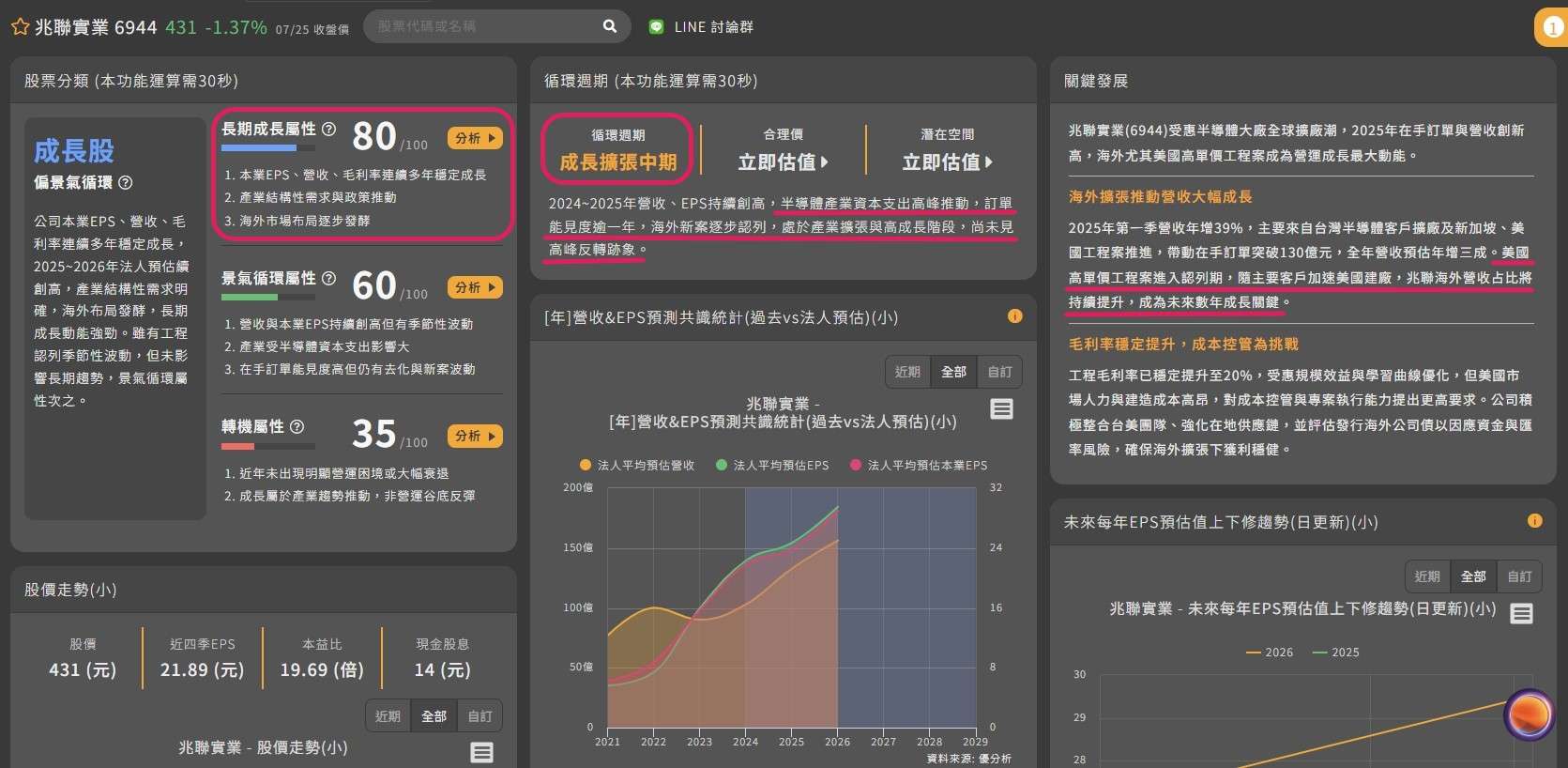The image size is (1568, 768).
Task: Click the 毛利率穩定提升，成本控管為挑戰 heading
Action: coord(1183,344)
